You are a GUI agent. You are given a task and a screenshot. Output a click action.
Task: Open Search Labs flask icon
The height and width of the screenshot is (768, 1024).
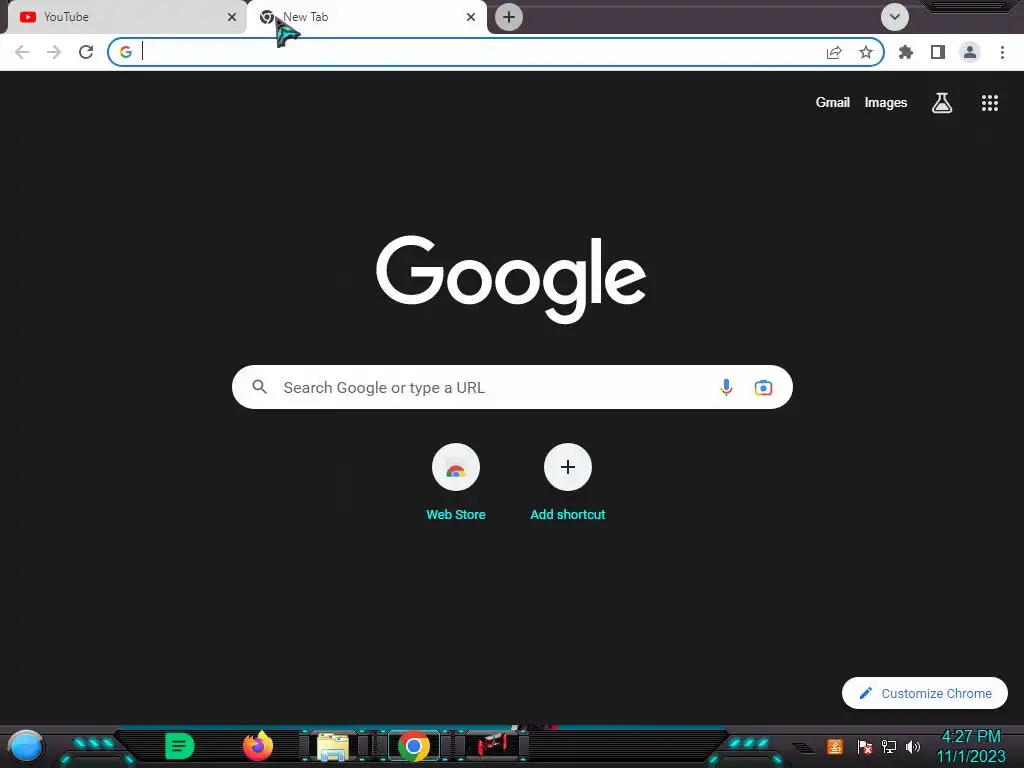942,103
